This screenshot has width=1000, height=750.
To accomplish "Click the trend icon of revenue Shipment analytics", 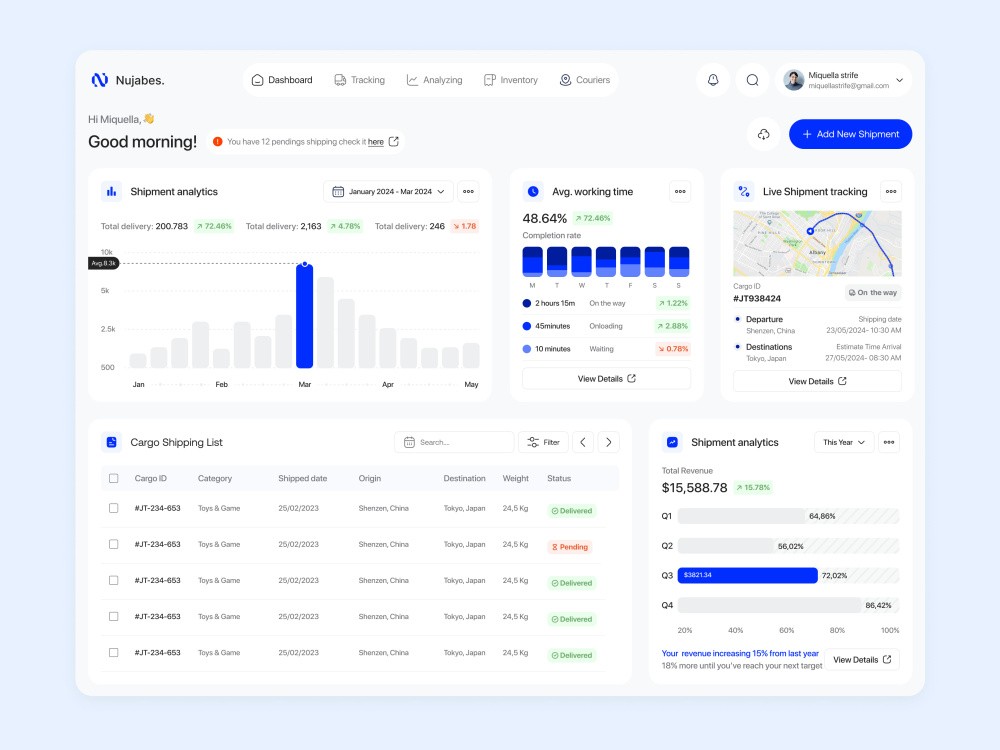I will [x=672, y=442].
